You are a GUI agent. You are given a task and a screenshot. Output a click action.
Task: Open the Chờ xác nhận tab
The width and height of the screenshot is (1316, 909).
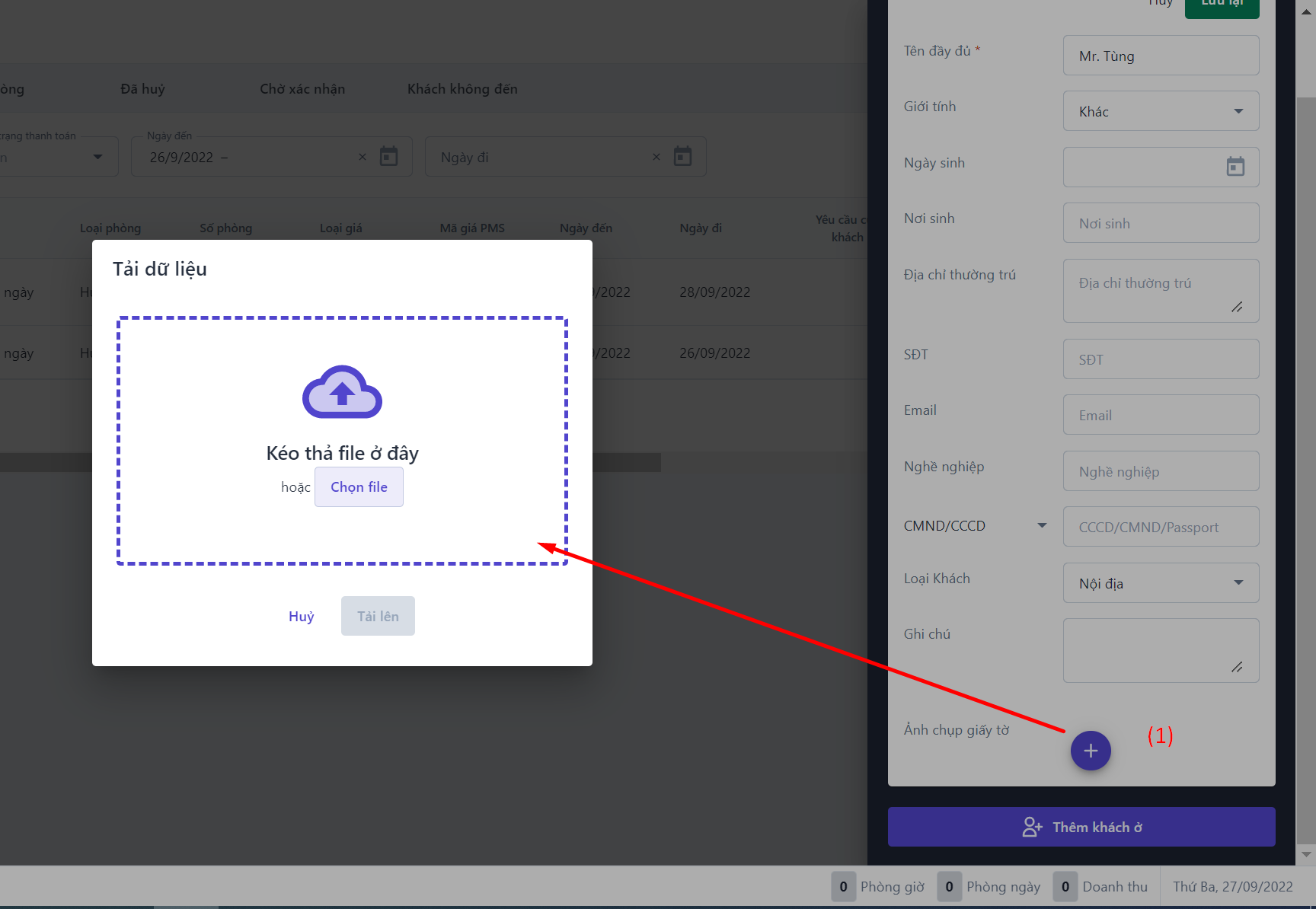tap(302, 89)
